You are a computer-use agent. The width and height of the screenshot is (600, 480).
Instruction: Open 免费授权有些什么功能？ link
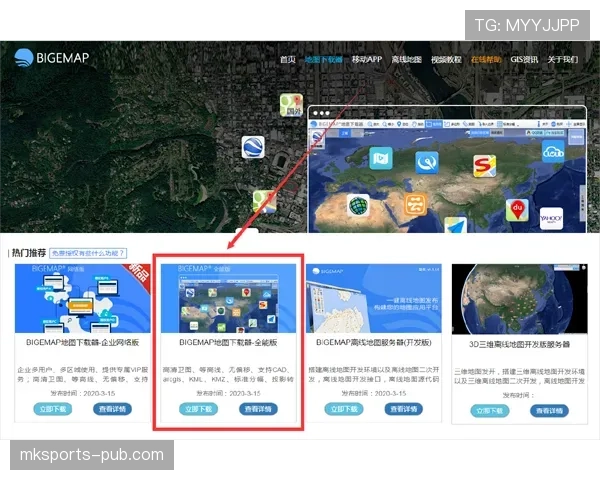point(88,253)
